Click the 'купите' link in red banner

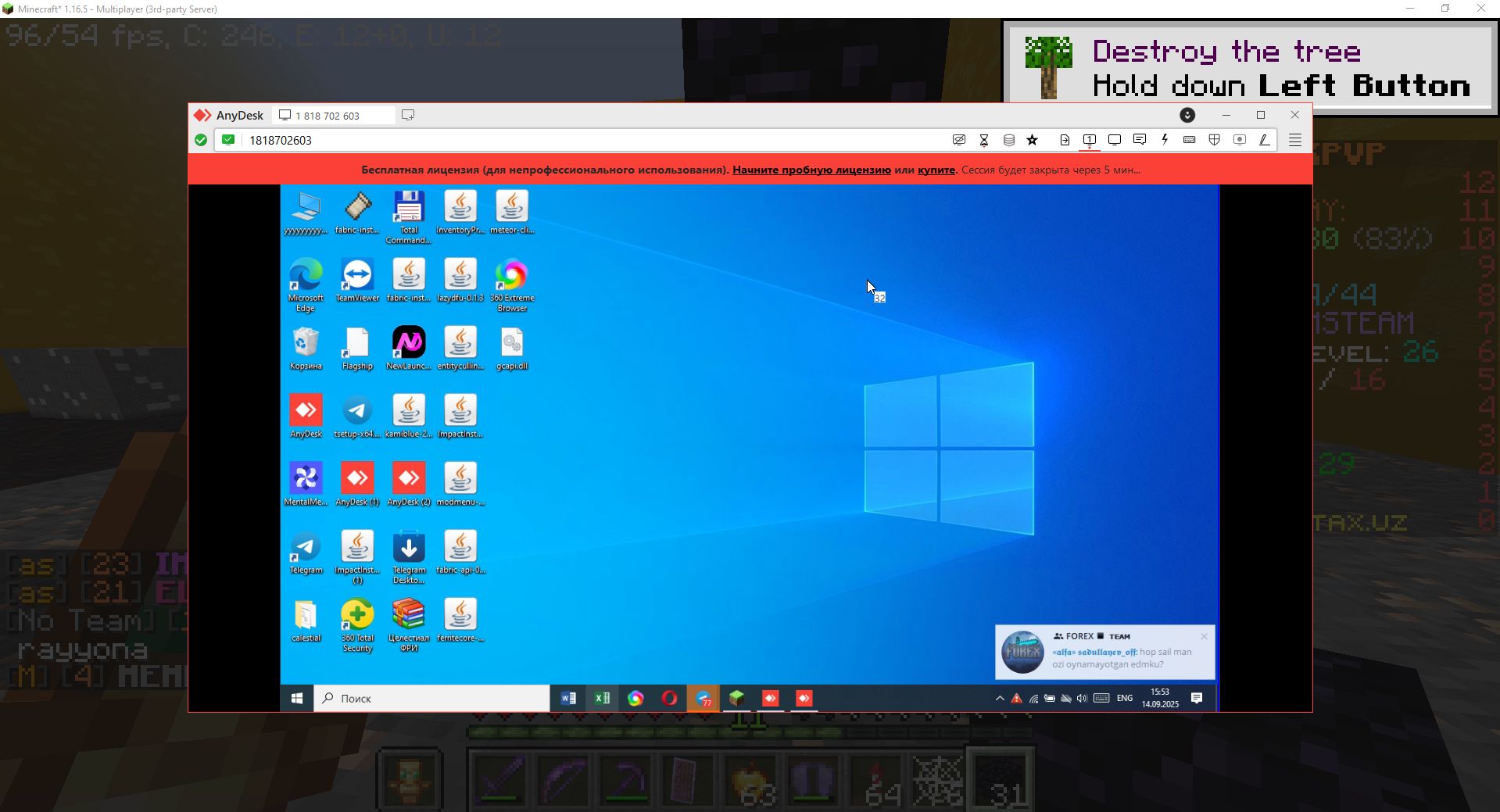(x=936, y=170)
